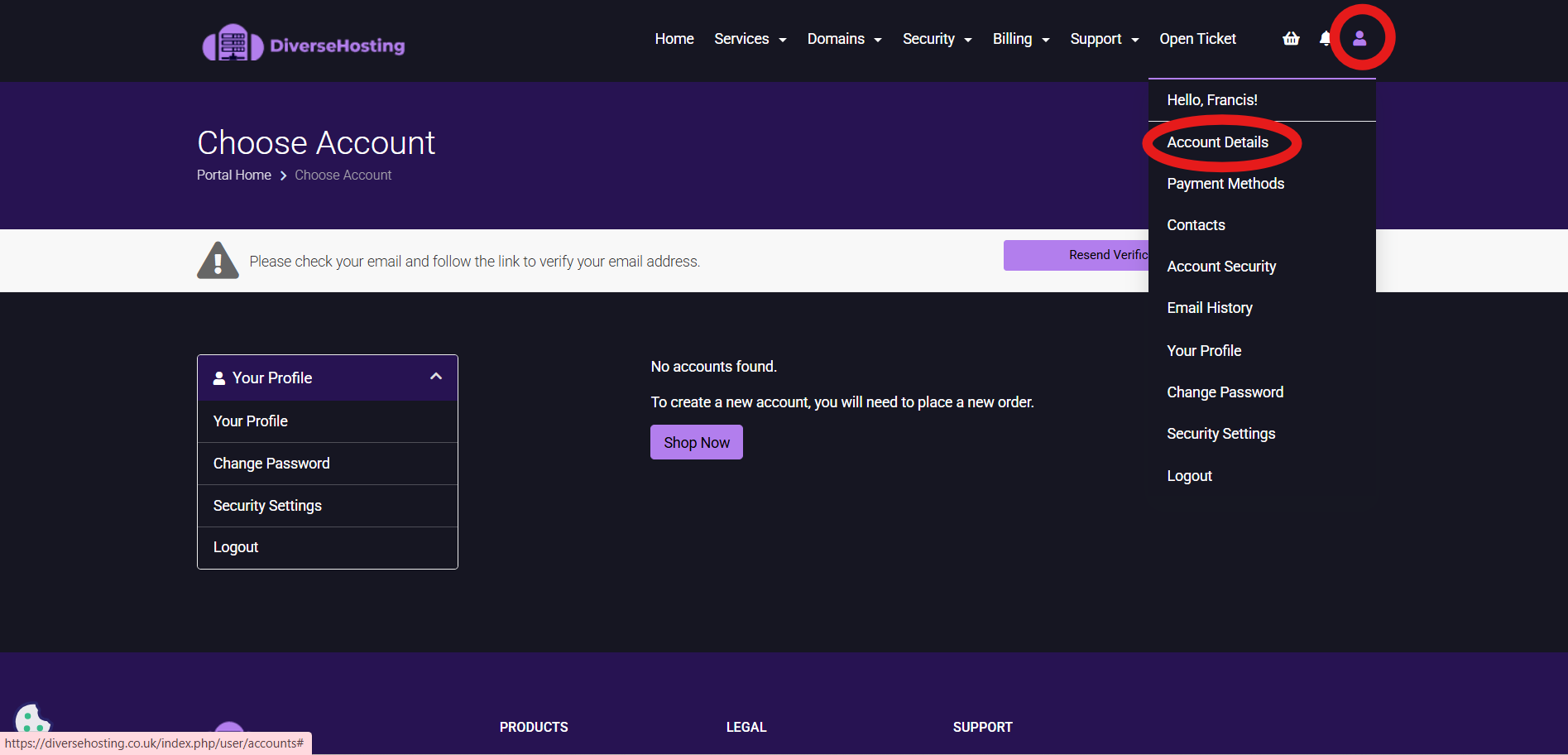Open Change Password in sidebar
Viewport: 1568px width, 755px height.
coord(271,464)
